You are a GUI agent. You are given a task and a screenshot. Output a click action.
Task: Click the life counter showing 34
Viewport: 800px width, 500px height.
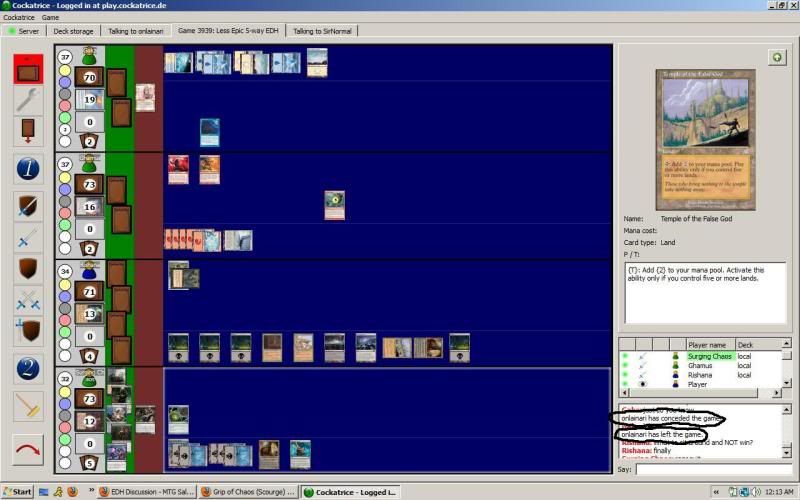pos(65,271)
